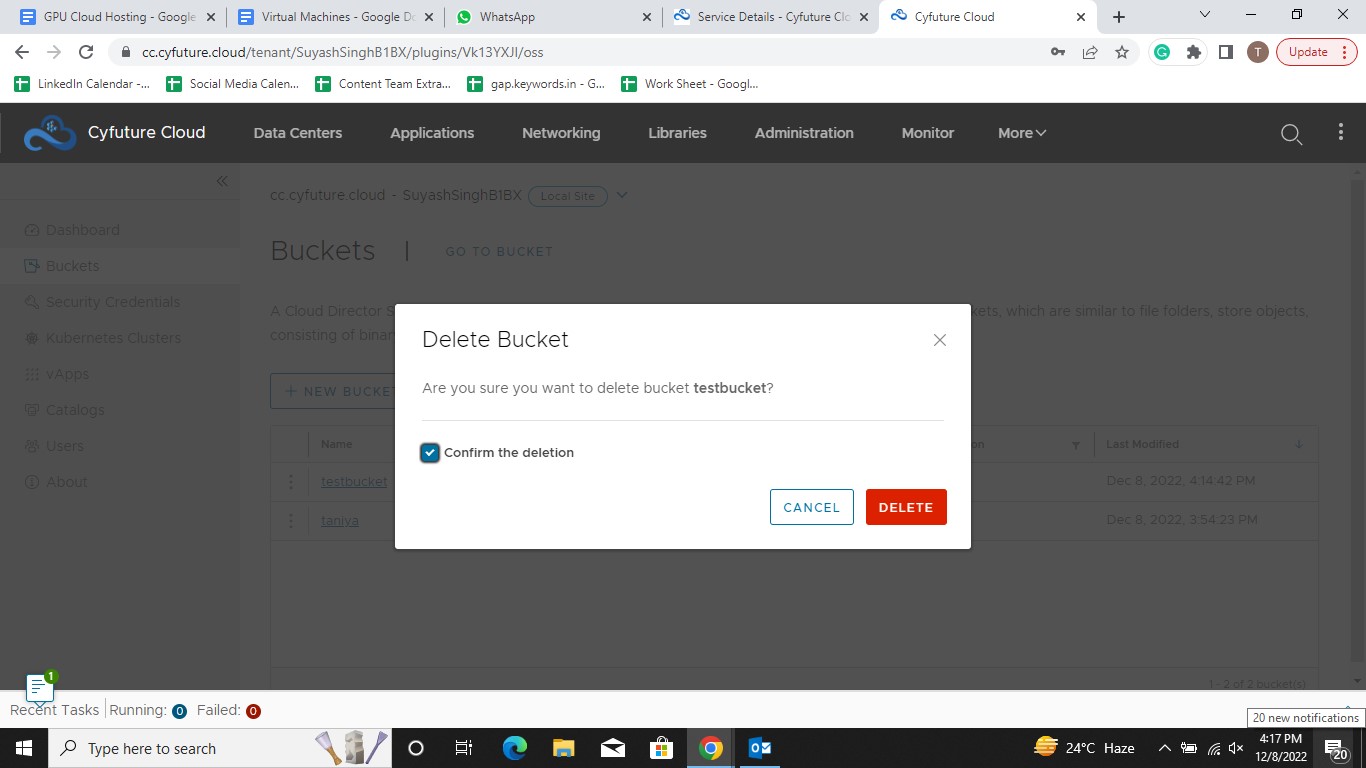Open Microsoft Edge from the taskbar
This screenshot has width=1366, height=768.
tap(515, 748)
